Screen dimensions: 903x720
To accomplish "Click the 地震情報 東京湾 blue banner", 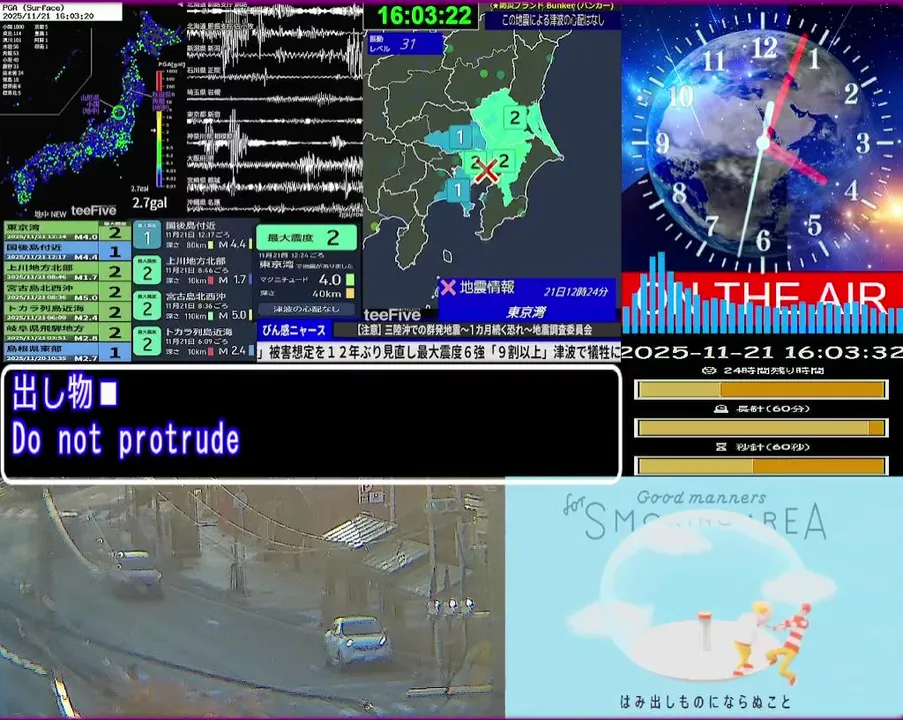I will point(527,300).
